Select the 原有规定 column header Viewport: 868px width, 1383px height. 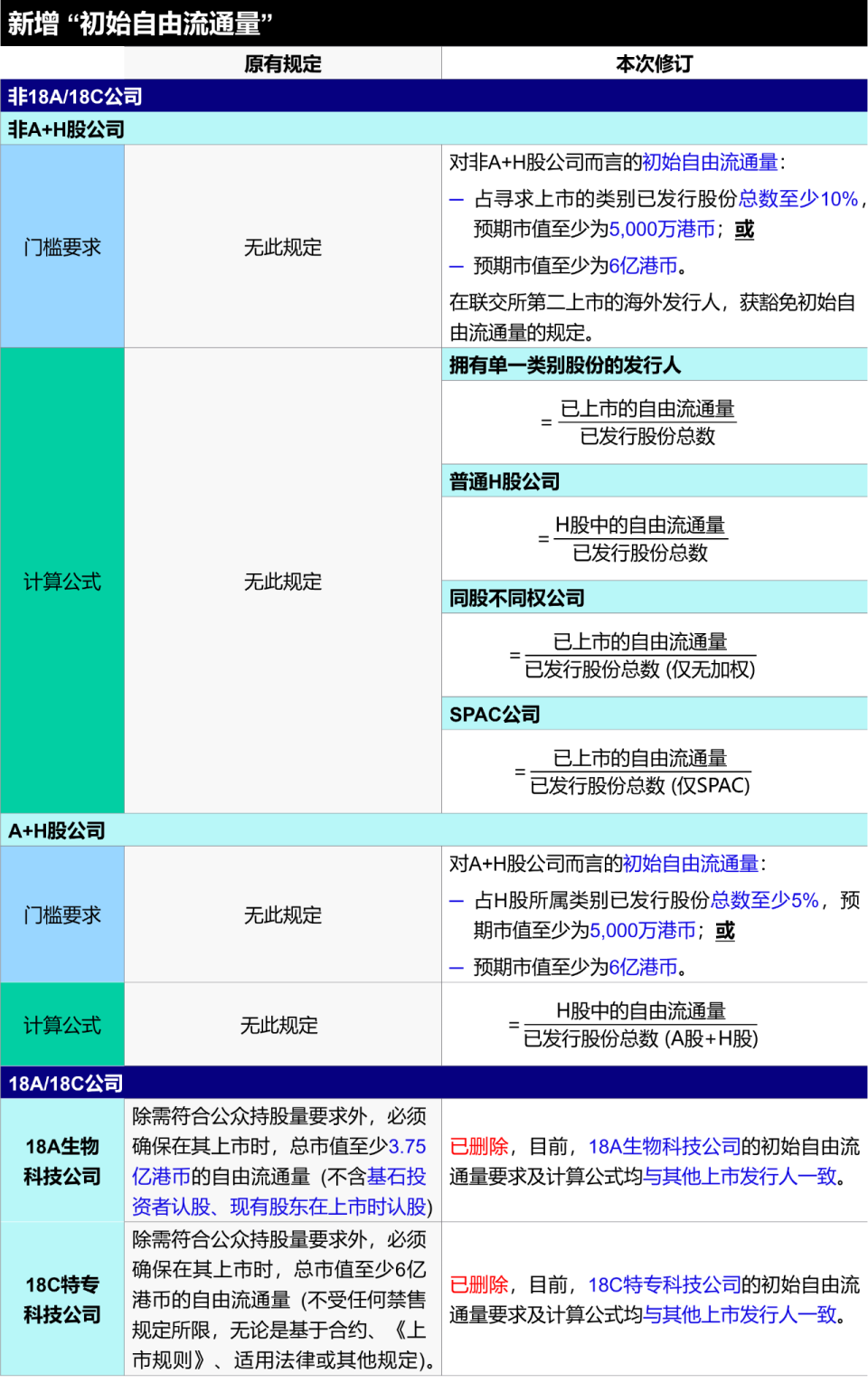tap(283, 62)
